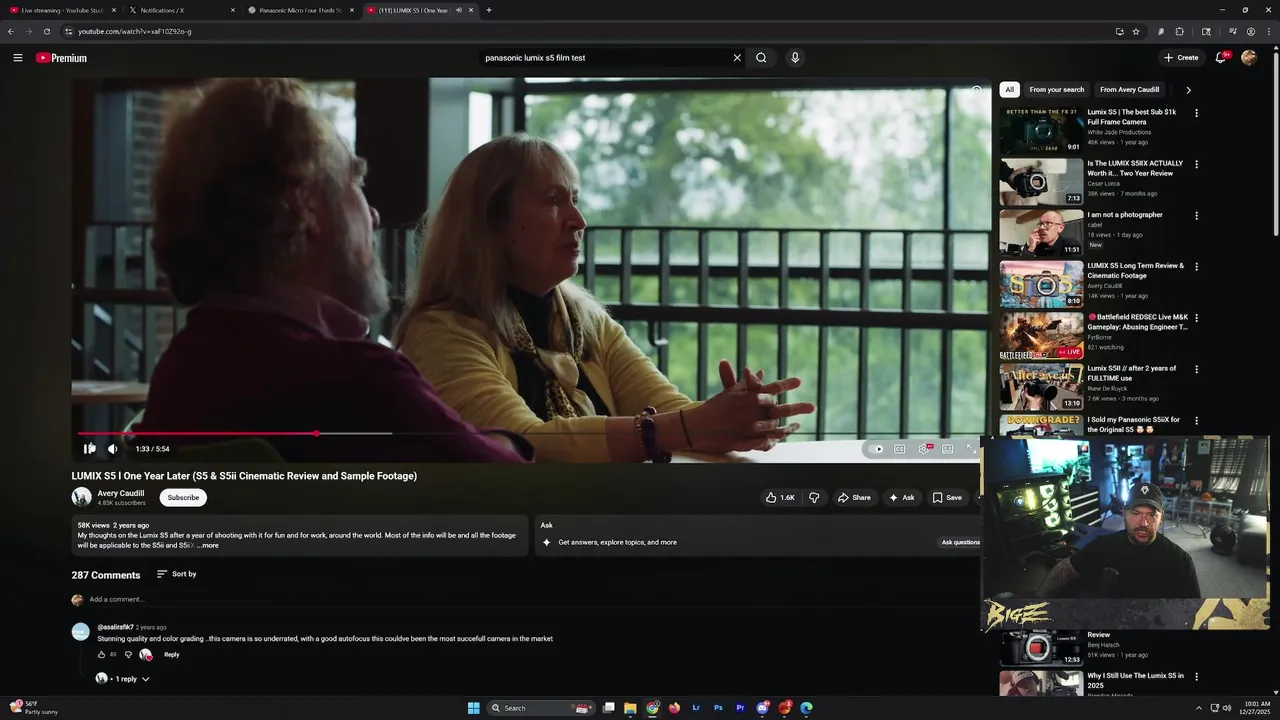Enter fullscreen mode in the player
This screenshot has height=720, width=1280.
pyautogui.click(x=971, y=449)
